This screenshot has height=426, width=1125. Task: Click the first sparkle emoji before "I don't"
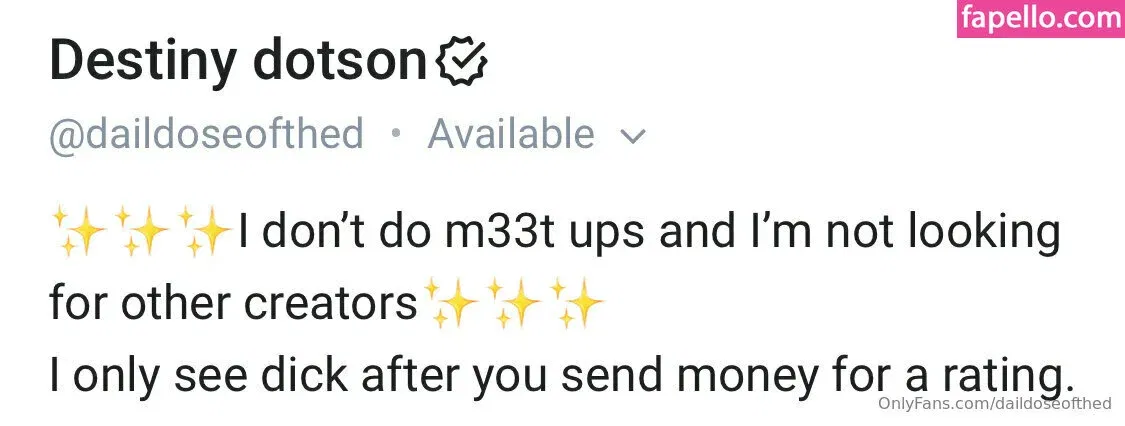pos(80,232)
